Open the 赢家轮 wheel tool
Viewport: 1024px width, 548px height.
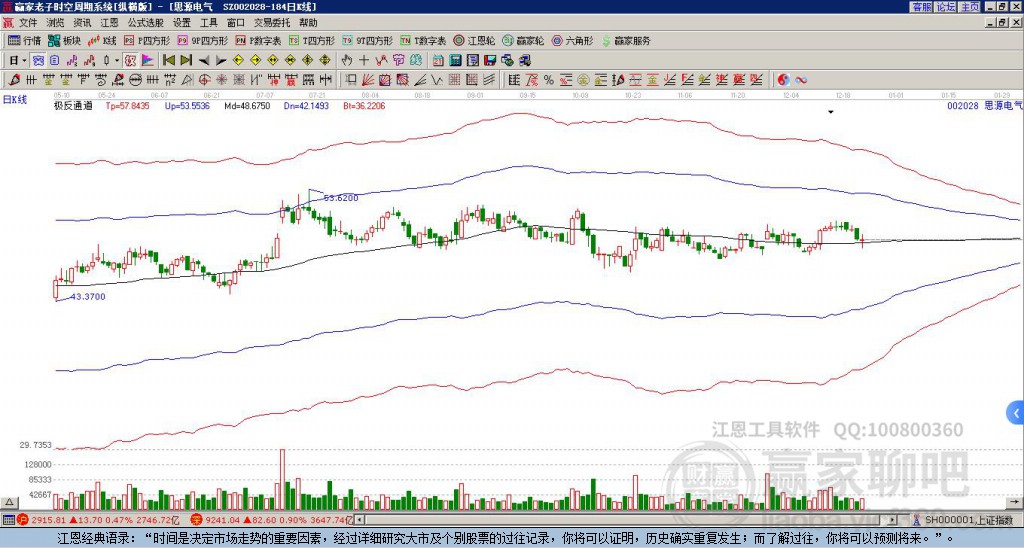523,40
